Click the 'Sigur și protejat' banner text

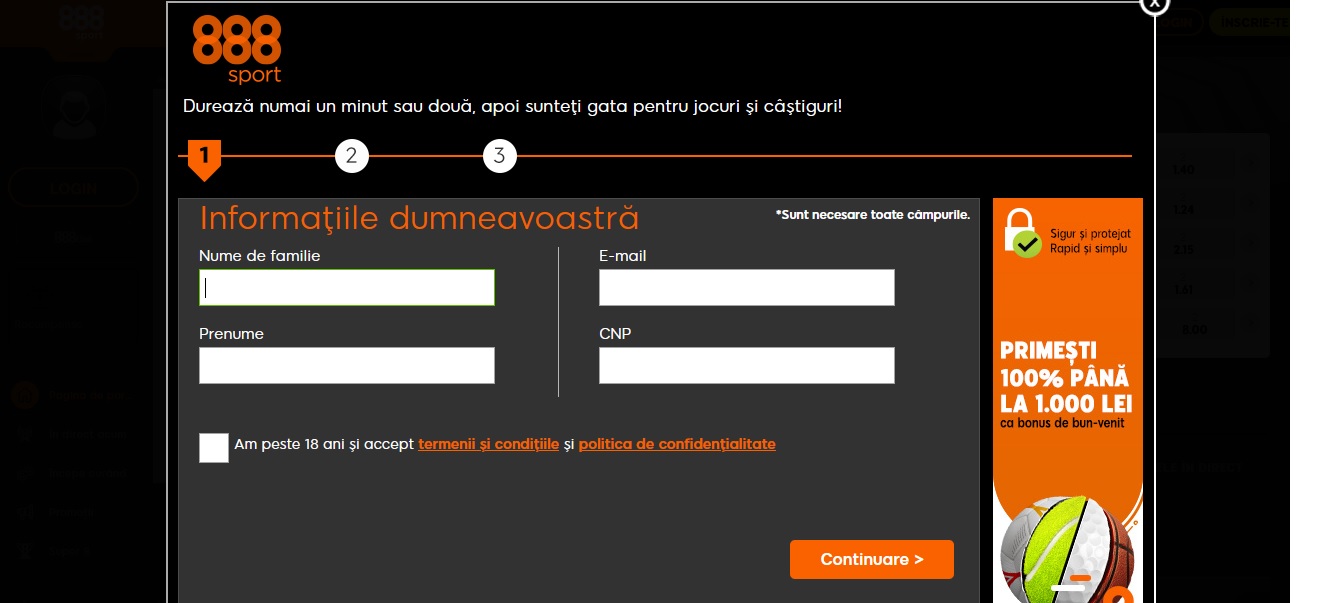[x=1090, y=234]
